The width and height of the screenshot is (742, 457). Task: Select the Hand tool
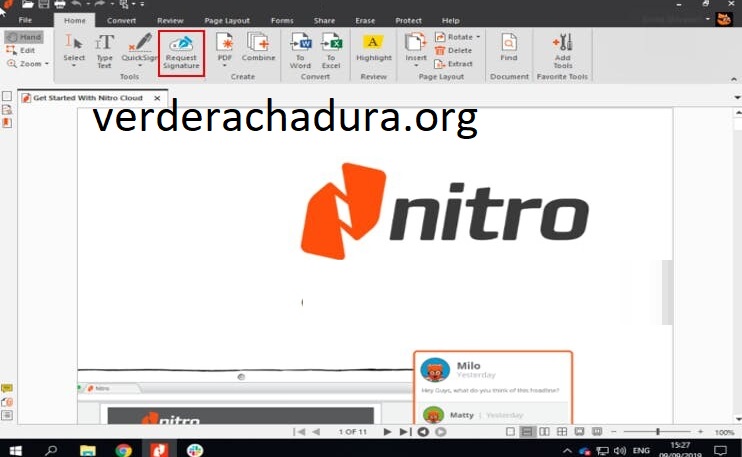[24, 37]
